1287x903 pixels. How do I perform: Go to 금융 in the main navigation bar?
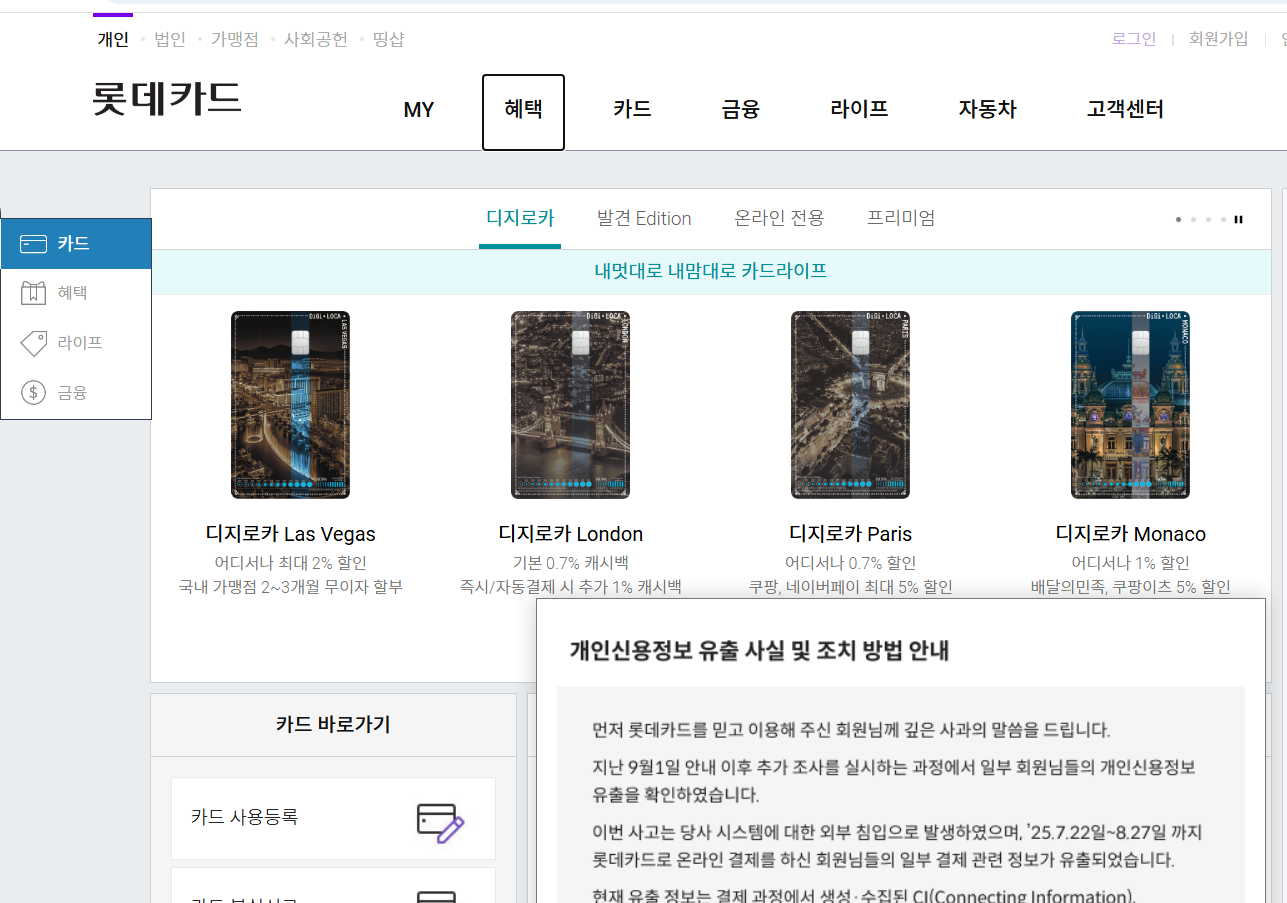[741, 109]
